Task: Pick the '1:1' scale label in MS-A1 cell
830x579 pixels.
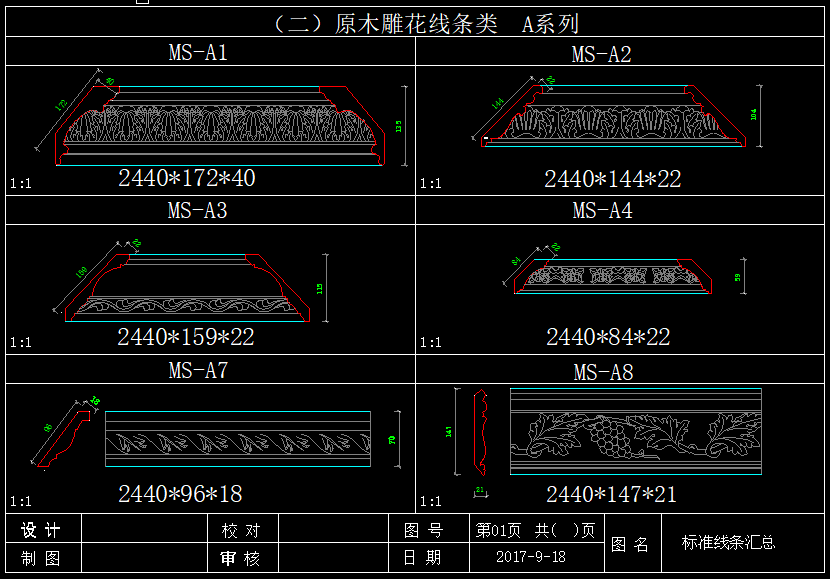Action: click(x=21, y=184)
